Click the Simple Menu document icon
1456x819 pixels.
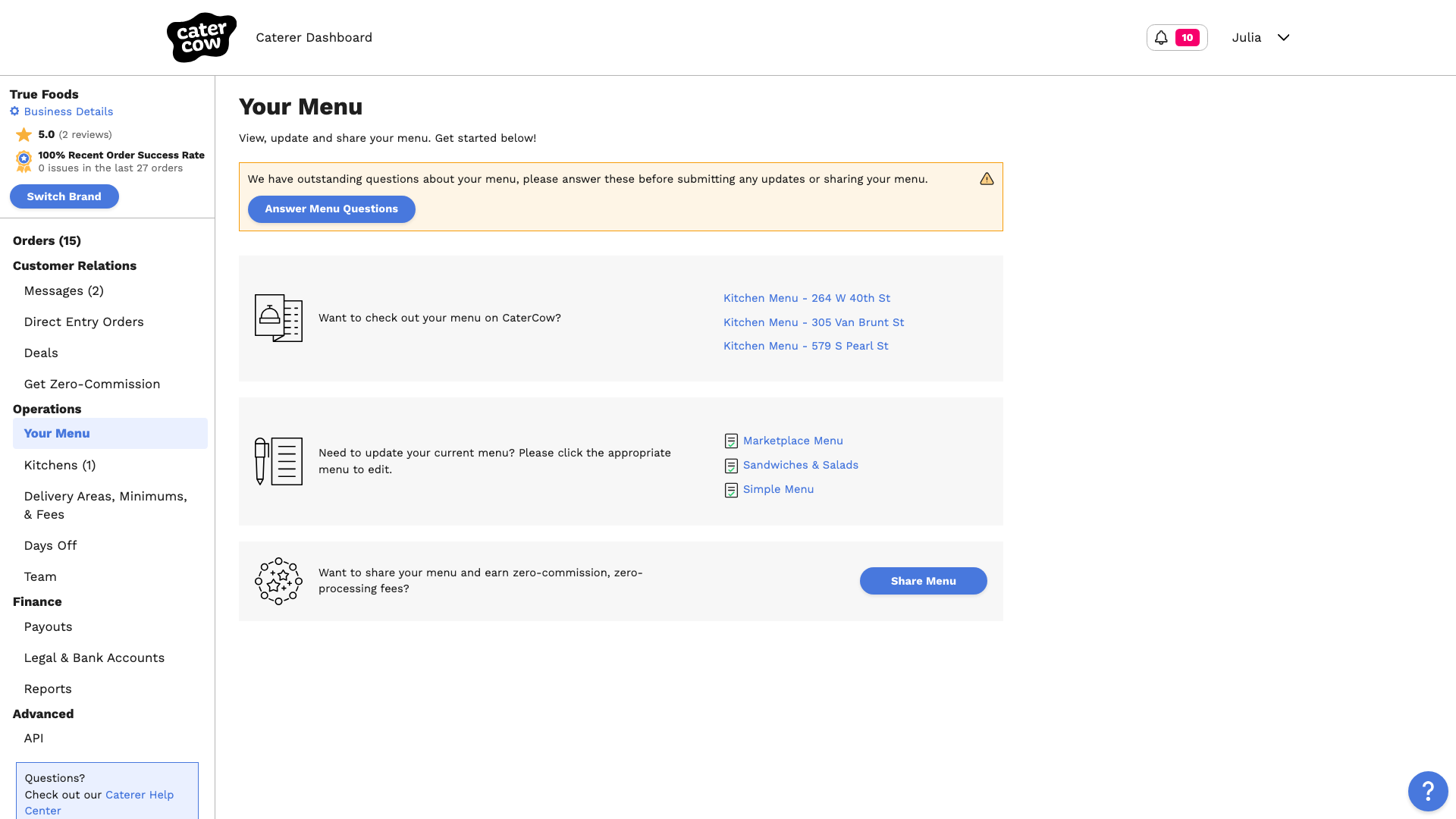(731, 490)
